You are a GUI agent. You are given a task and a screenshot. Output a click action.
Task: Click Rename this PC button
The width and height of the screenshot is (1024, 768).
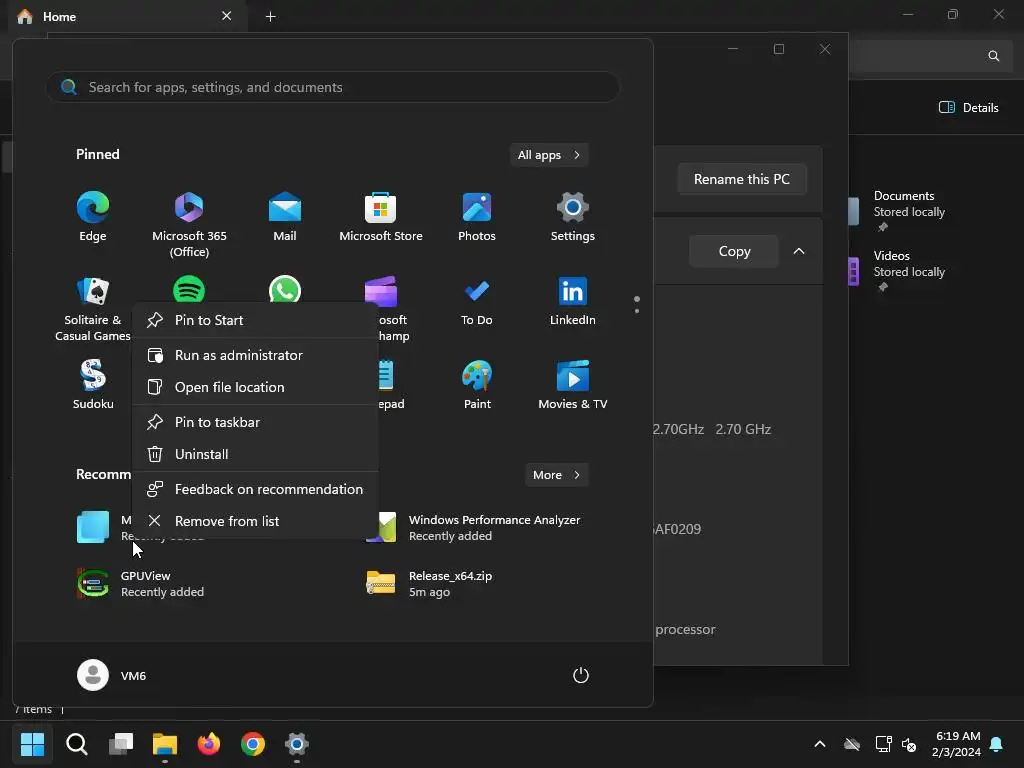coord(742,179)
